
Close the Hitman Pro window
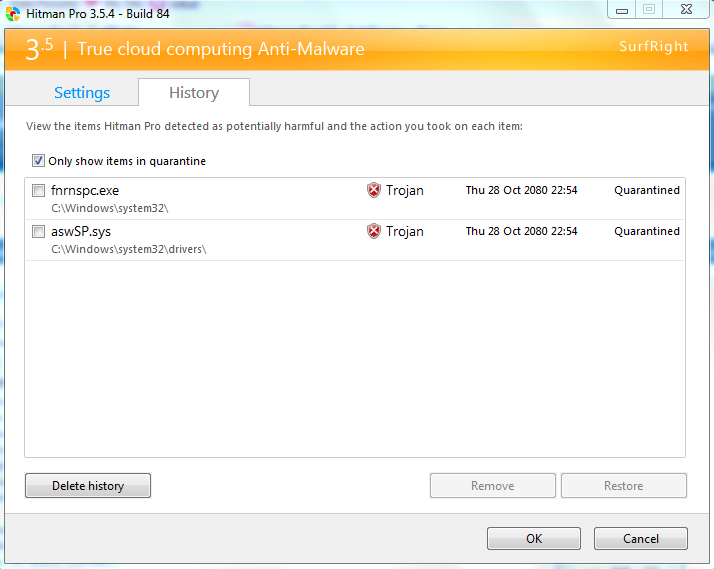tap(686, 10)
